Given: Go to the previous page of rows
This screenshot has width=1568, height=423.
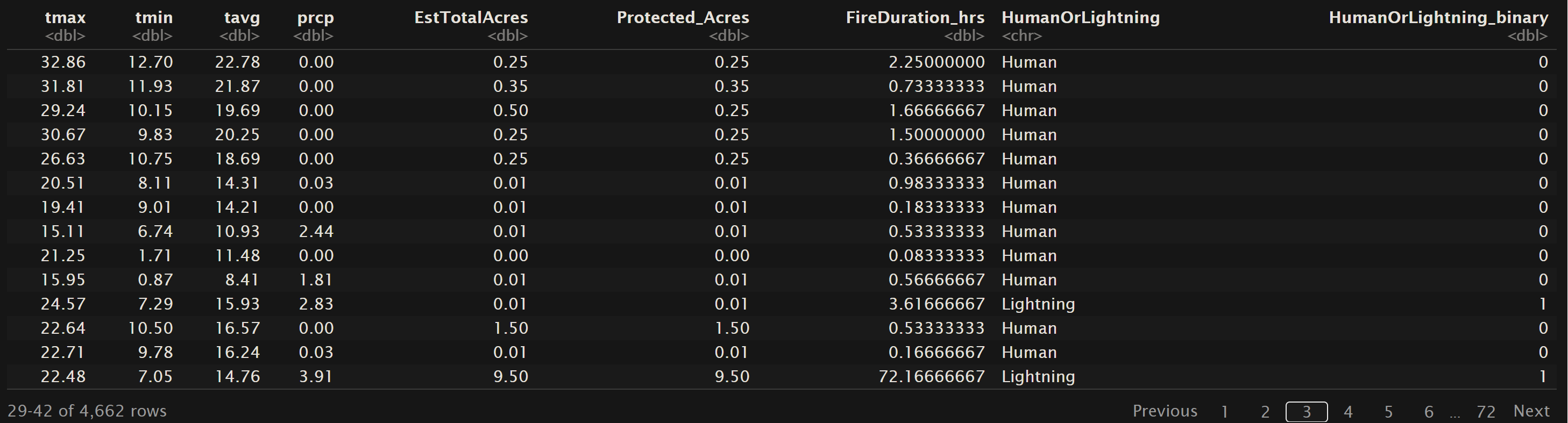Looking at the screenshot, I should (1165, 411).
